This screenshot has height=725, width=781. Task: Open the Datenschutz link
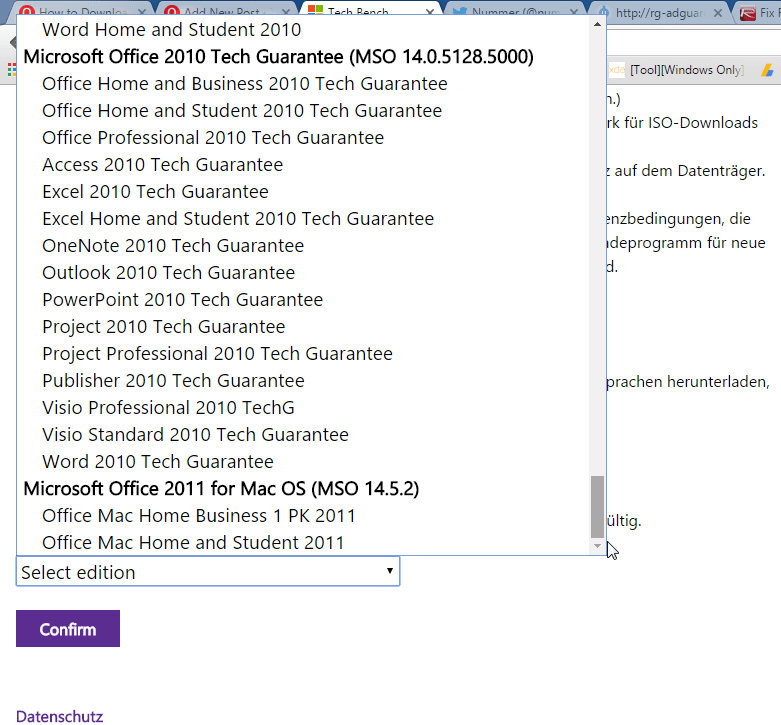pyautogui.click(x=59, y=716)
